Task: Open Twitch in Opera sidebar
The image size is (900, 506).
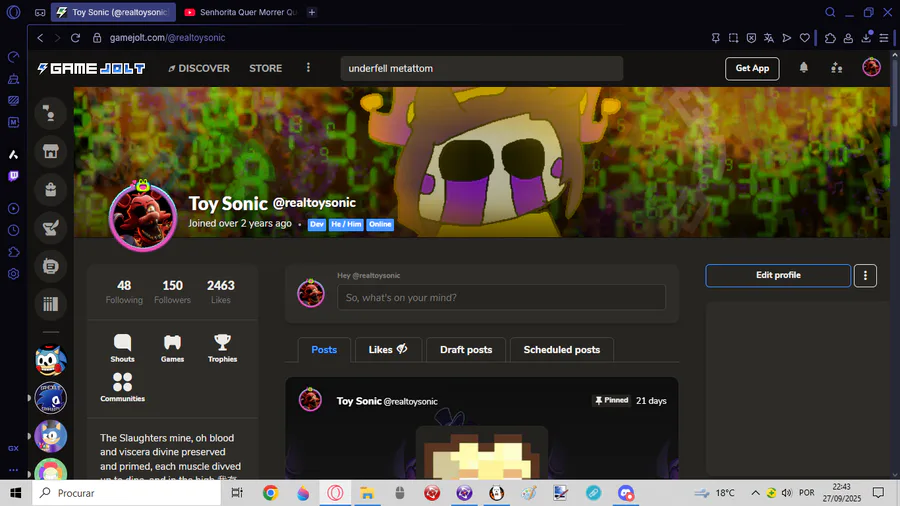Action: [13, 176]
